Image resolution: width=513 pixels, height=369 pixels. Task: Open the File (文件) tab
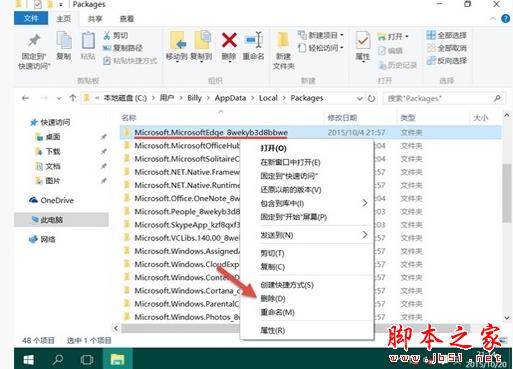click(x=31, y=18)
